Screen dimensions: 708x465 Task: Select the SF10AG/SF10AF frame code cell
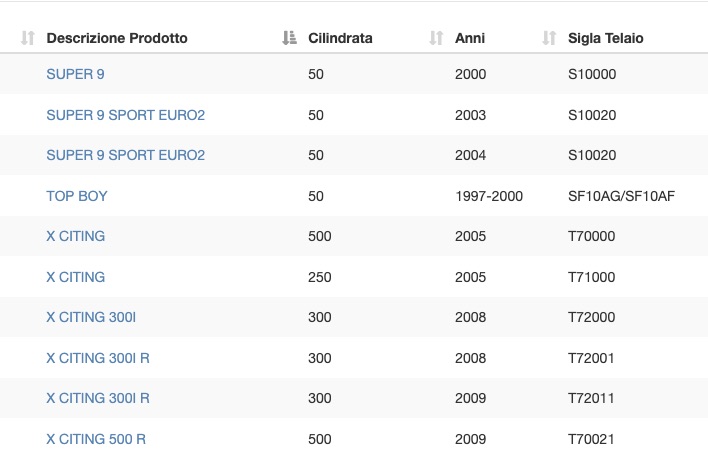[x=621, y=196]
